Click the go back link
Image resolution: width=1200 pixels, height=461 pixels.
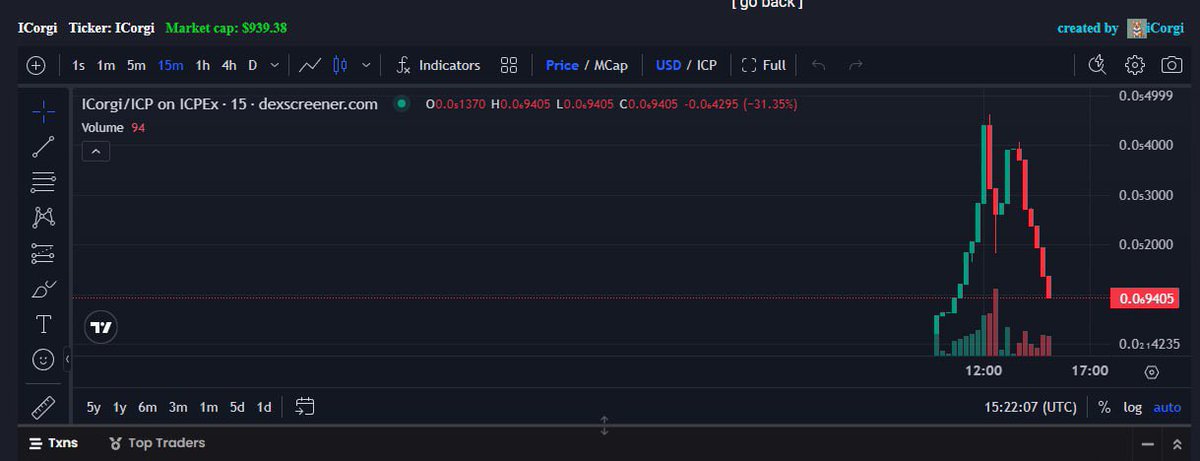(x=767, y=4)
